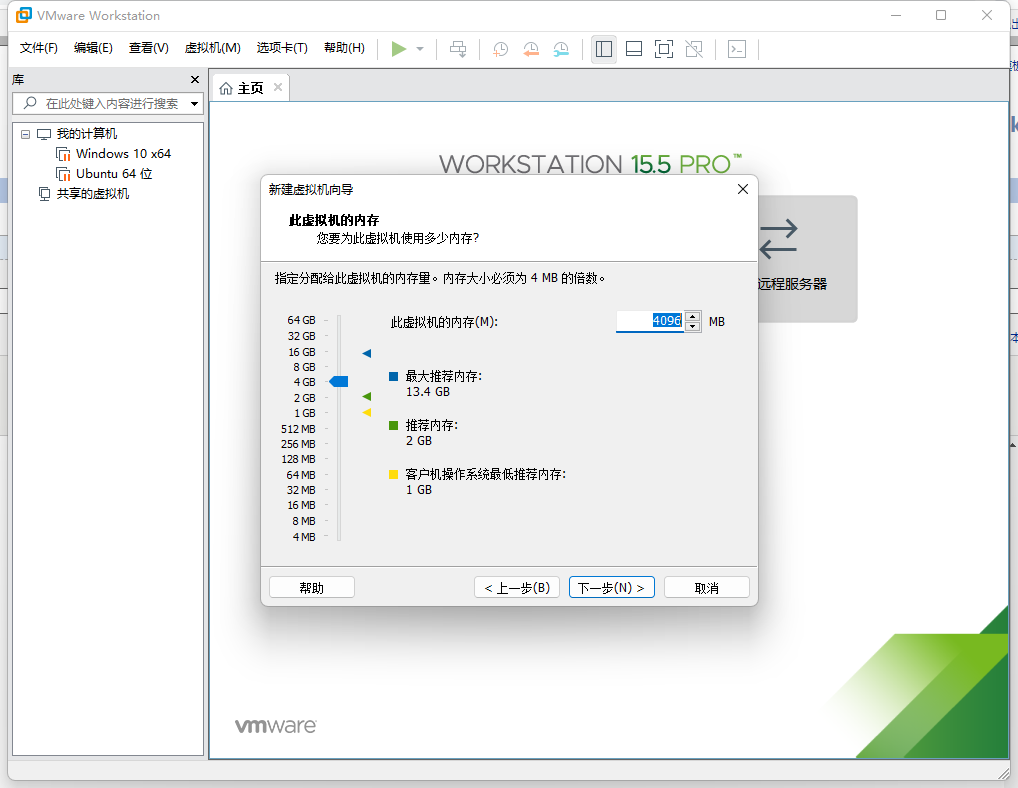Click the VMware Workstation title bar app icon

click(23, 15)
